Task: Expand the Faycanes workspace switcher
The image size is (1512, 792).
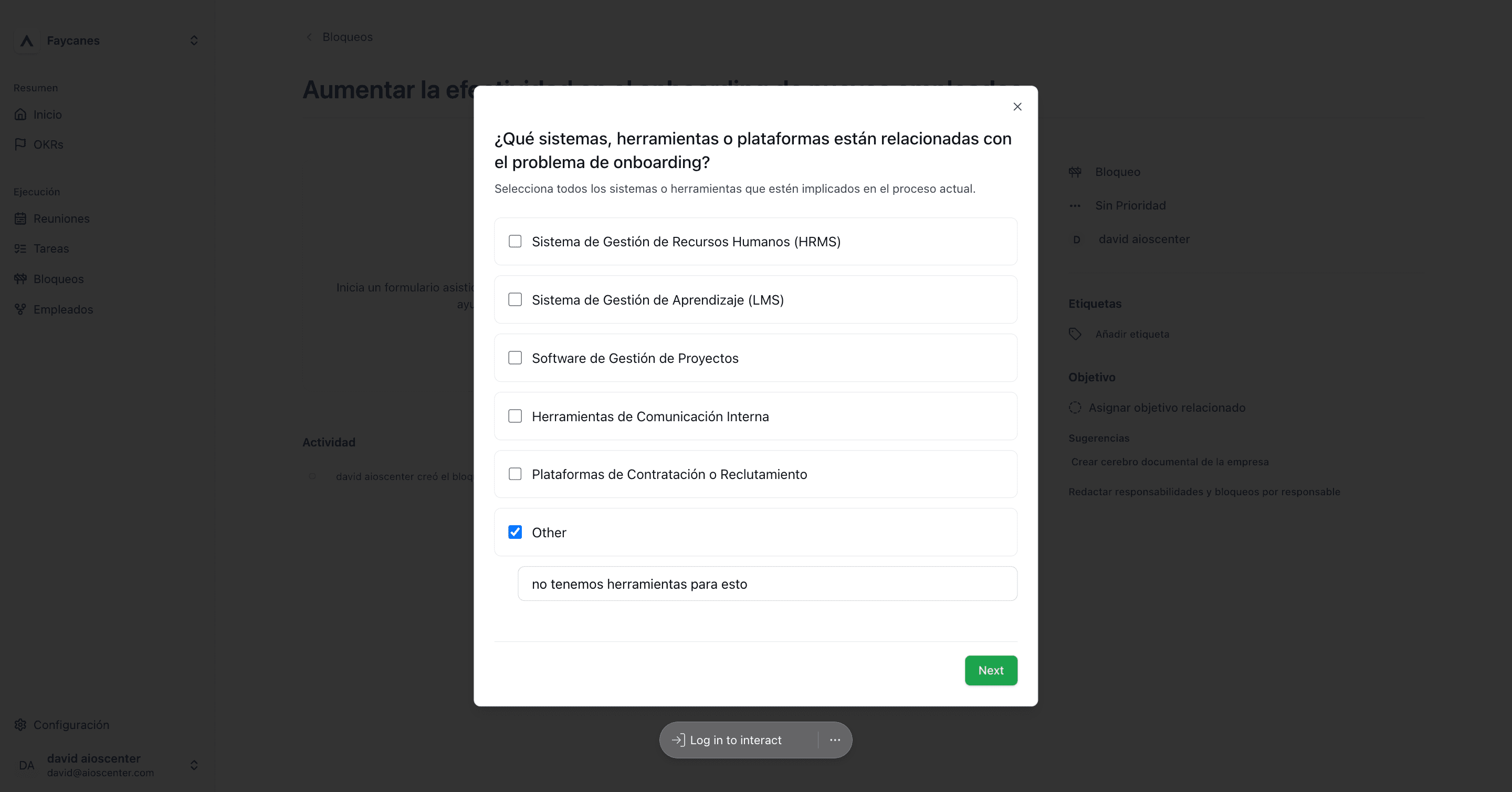Action: 194,40
